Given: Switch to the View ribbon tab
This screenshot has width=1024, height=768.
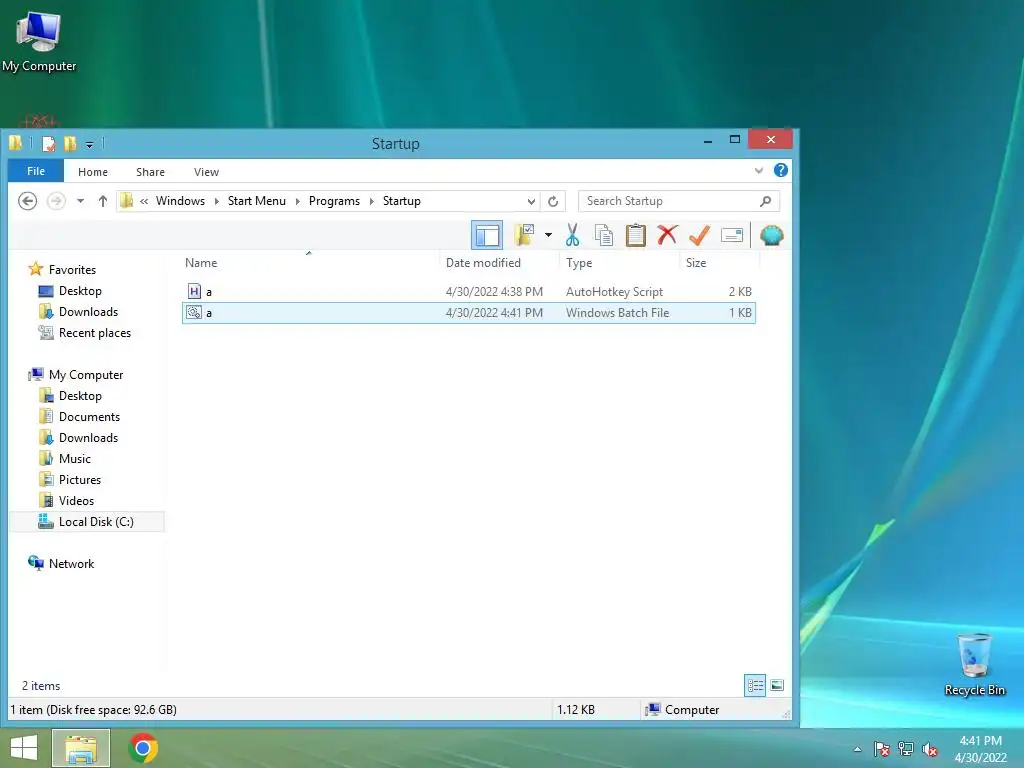Looking at the screenshot, I should (x=206, y=172).
